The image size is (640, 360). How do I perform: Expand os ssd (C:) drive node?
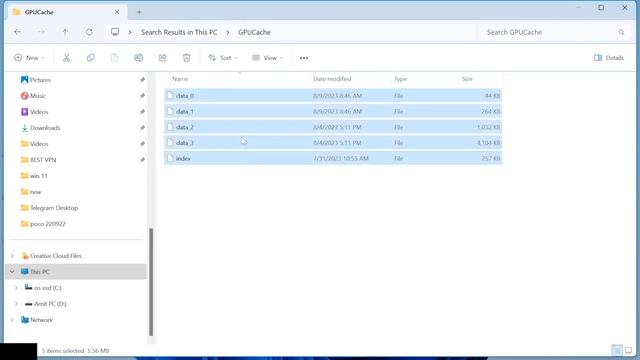point(16,288)
